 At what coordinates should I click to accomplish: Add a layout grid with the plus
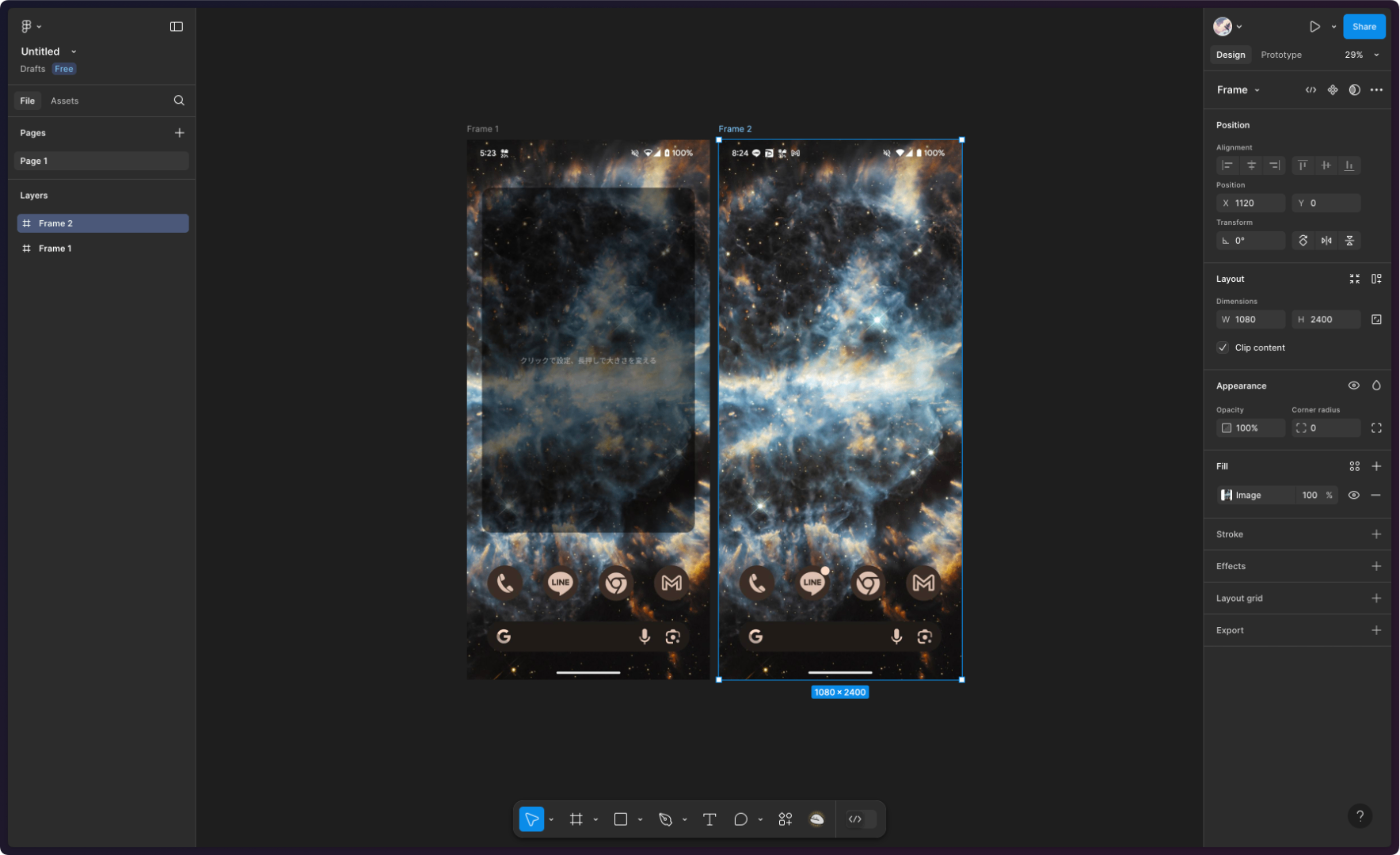1376,598
